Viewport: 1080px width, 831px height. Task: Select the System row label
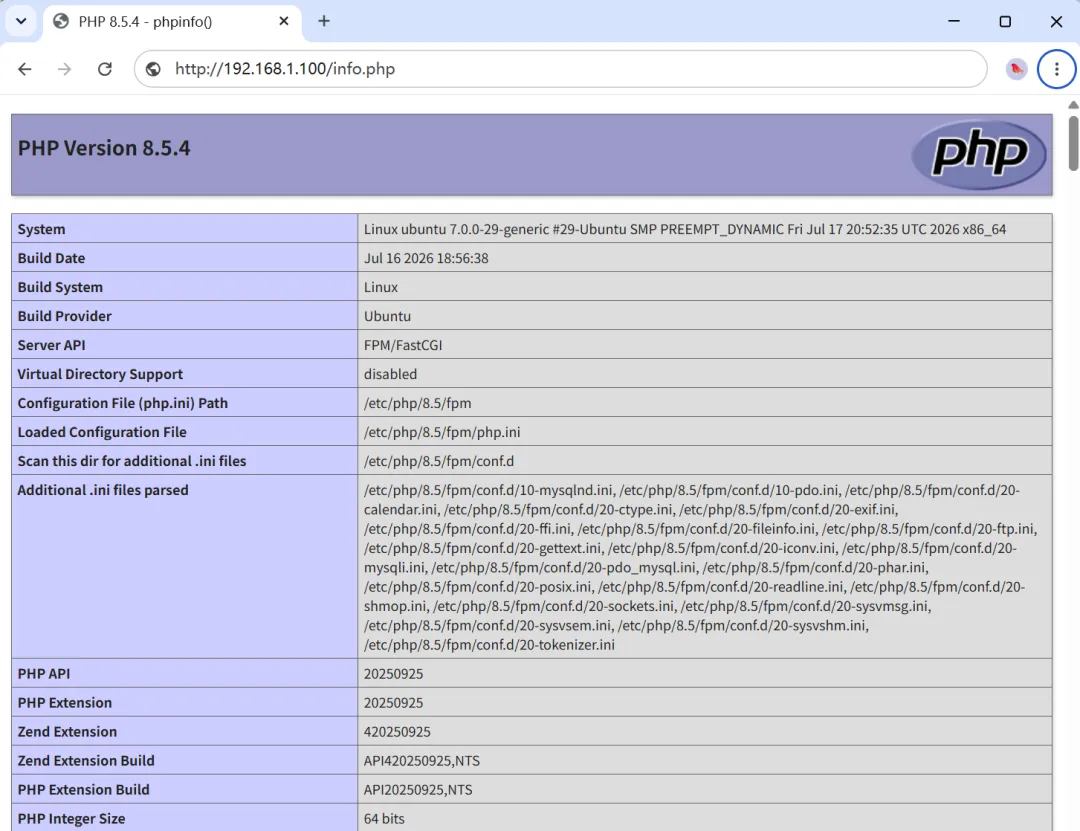pyautogui.click(x=41, y=229)
